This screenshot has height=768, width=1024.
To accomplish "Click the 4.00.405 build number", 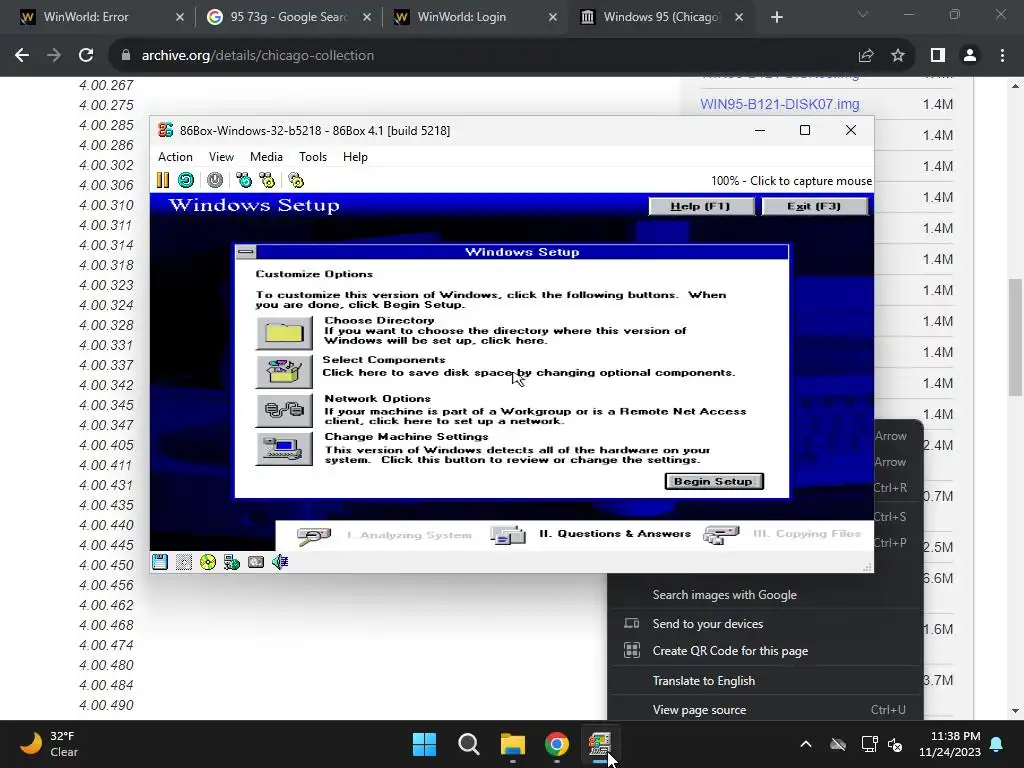I will pos(106,445).
